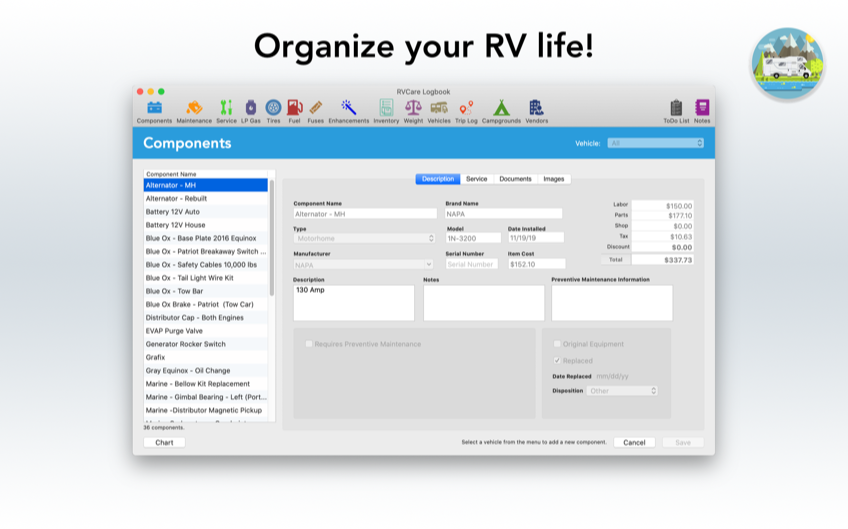This screenshot has width=848, height=529.
Task: Open the Disposition dropdown
Action: click(622, 391)
